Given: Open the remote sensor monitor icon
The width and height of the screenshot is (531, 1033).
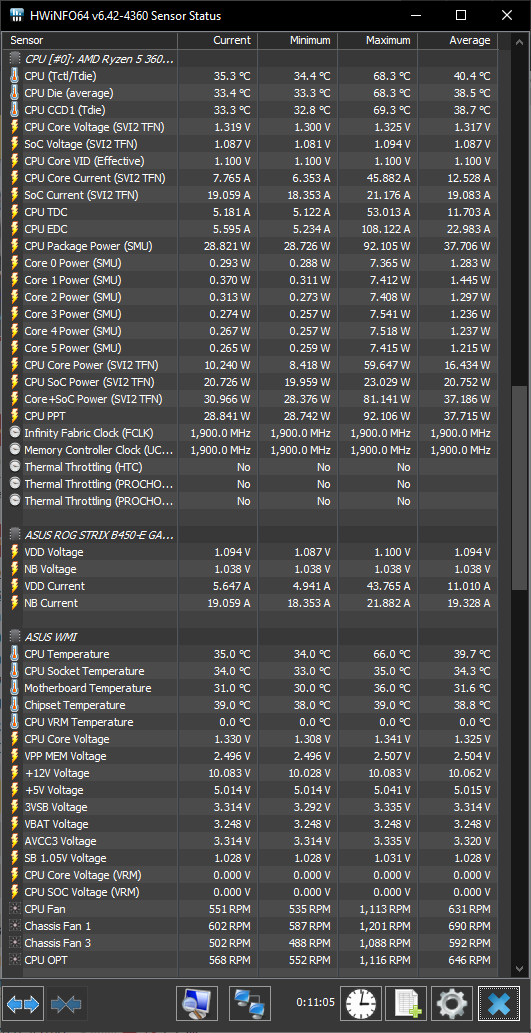Looking at the screenshot, I should 198,1004.
